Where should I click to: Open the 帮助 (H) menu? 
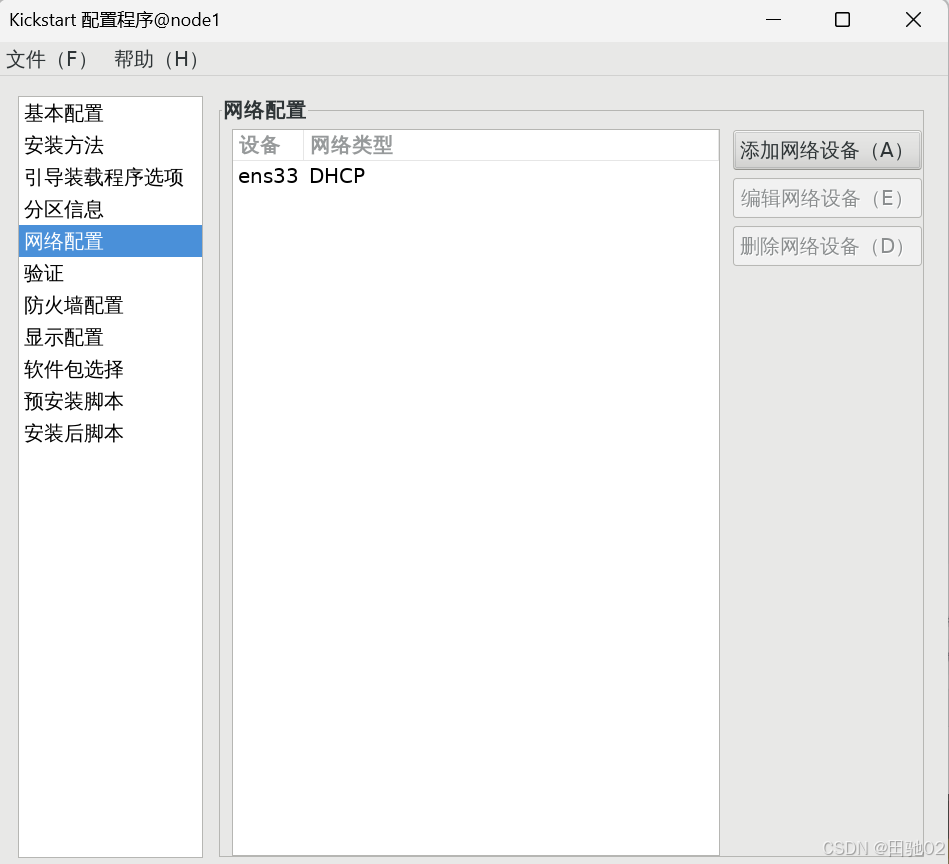[156, 59]
